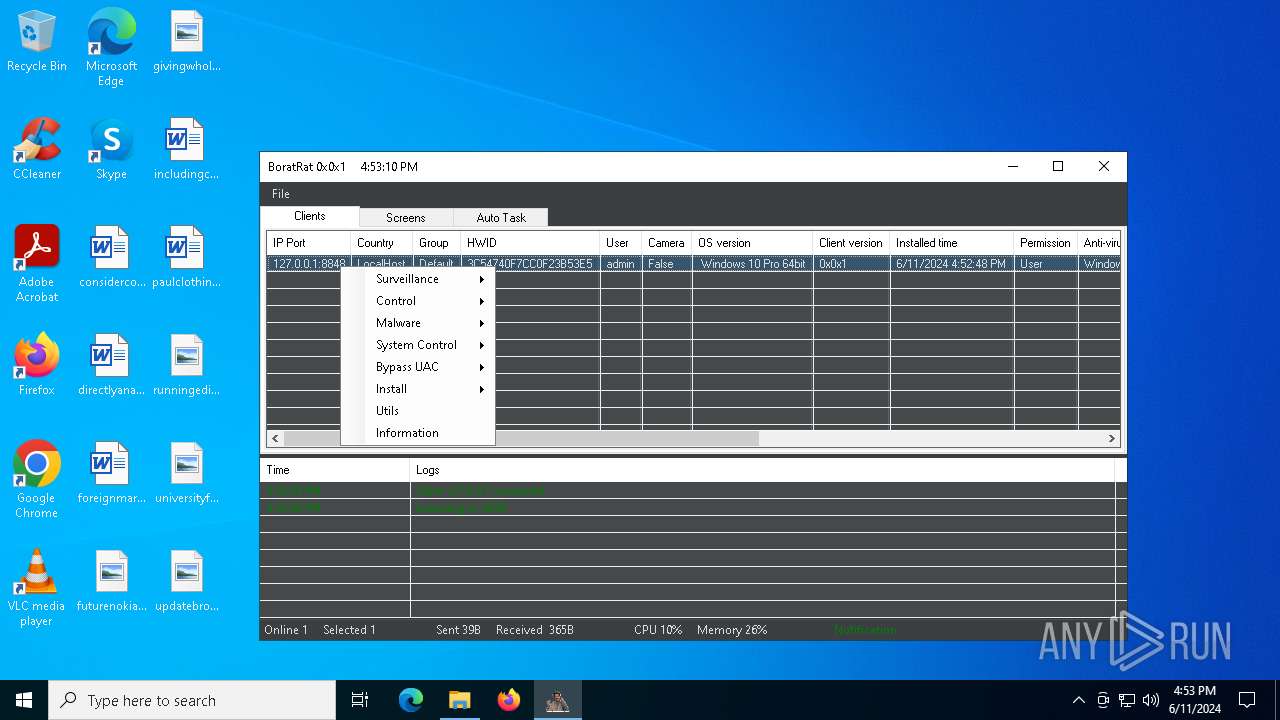The height and width of the screenshot is (720, 1280).
Task: Open the VLC media player shortcut
Action: 37,588
